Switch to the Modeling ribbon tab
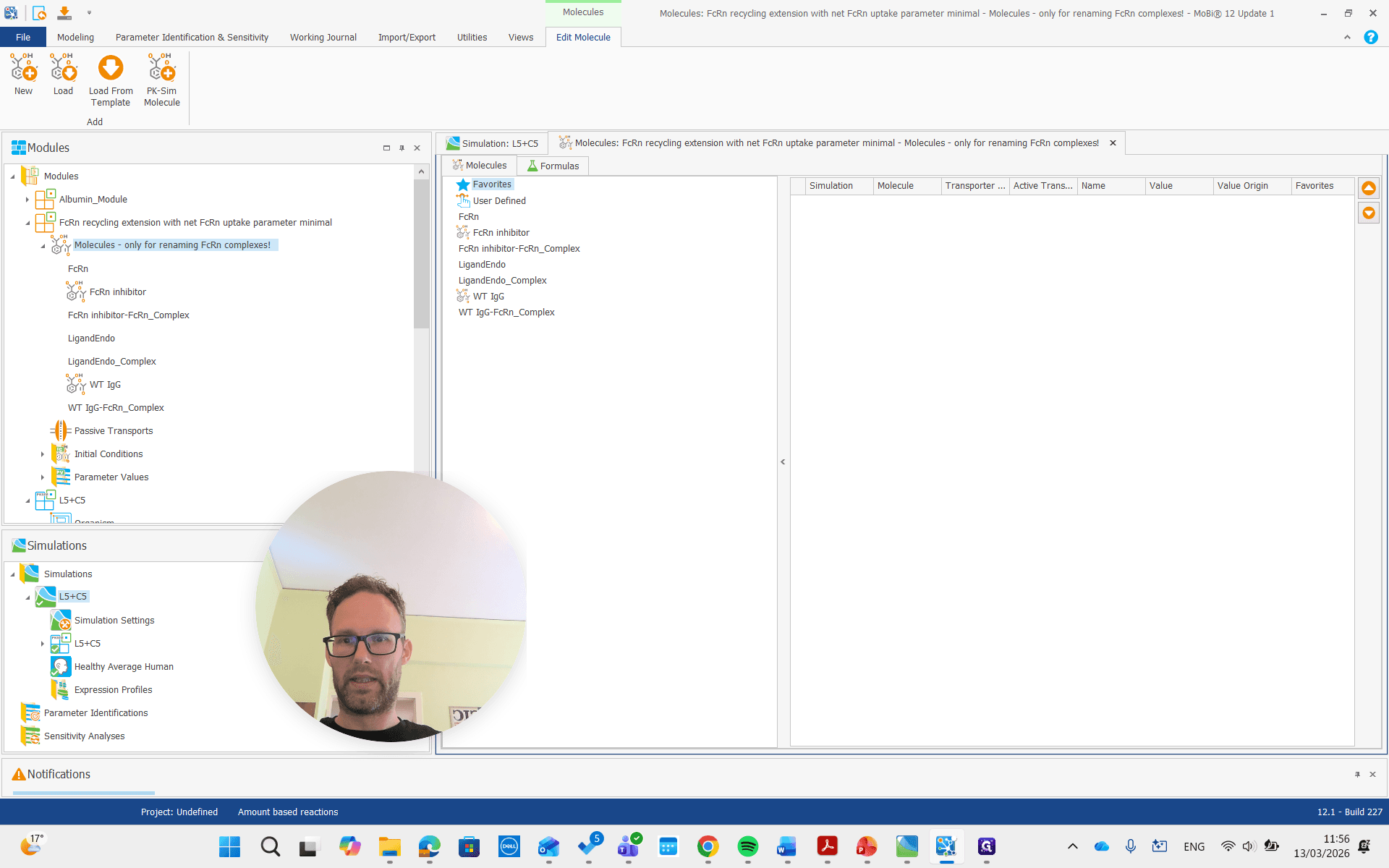1389x868 pixels. click(75, 37)
